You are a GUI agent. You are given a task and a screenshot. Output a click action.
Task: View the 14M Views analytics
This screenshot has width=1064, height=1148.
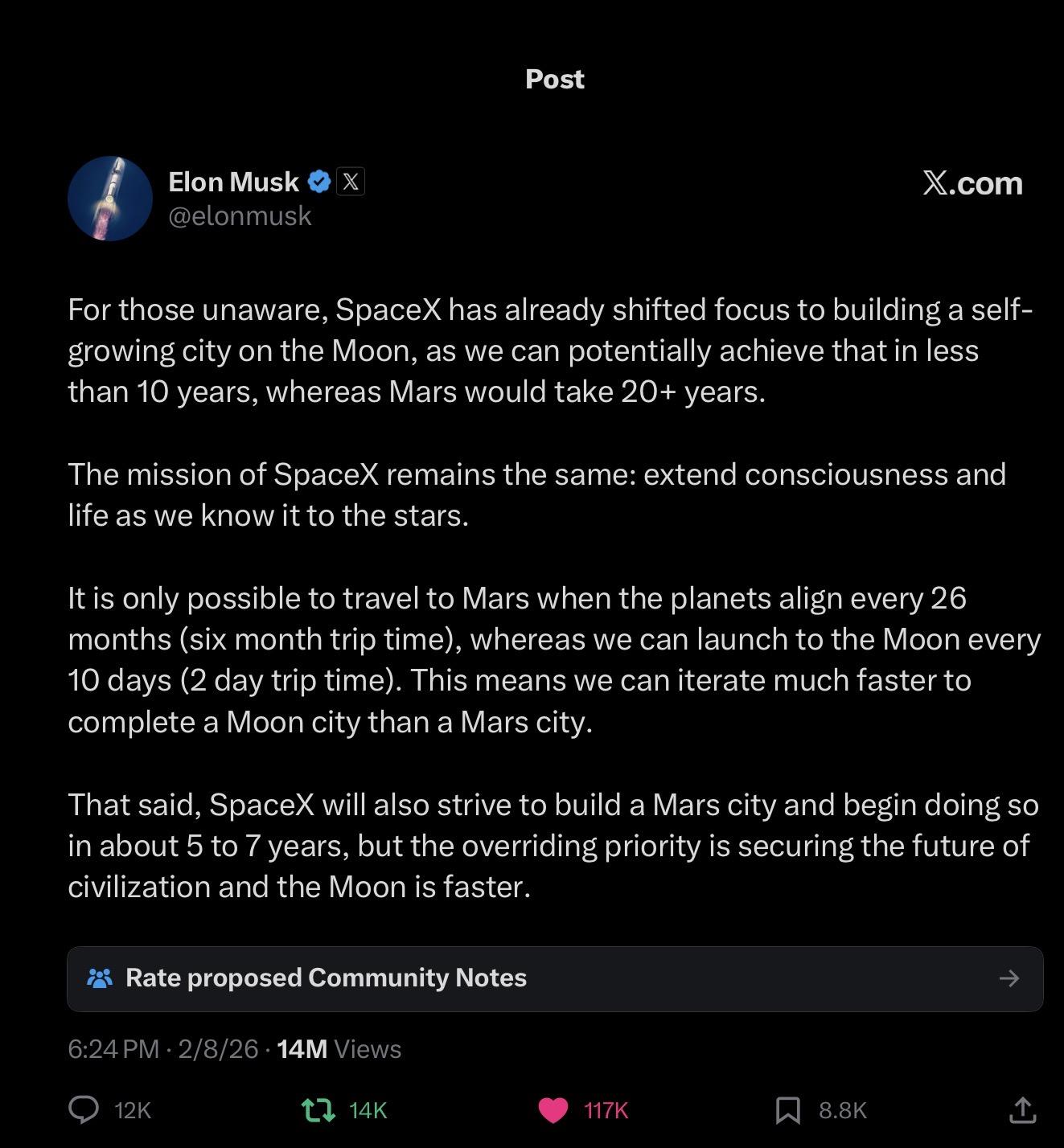click(339, 1049)
